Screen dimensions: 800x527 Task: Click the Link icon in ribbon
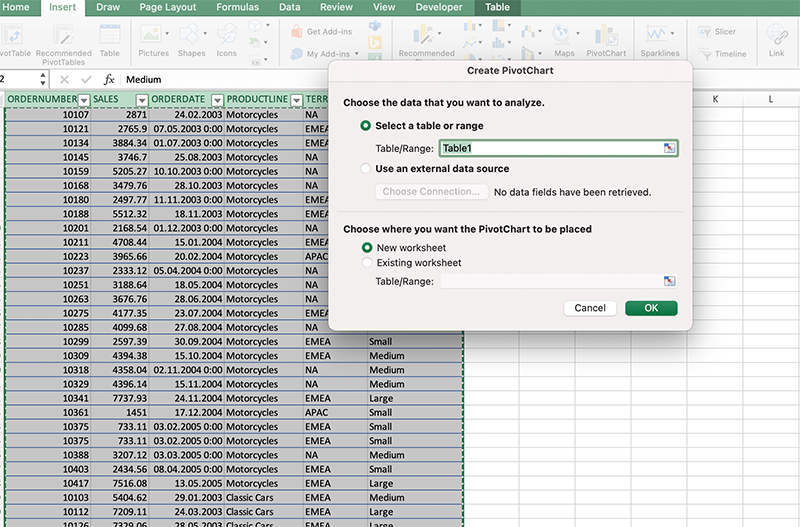[x=776, y=35]
